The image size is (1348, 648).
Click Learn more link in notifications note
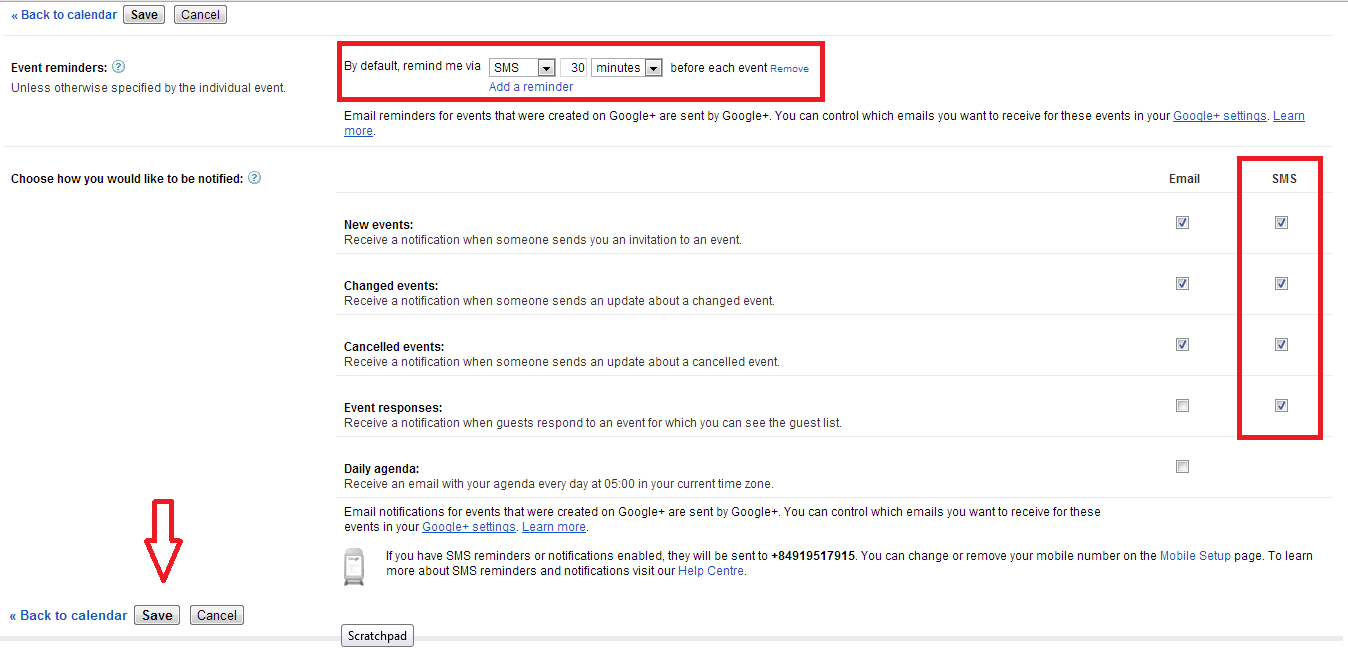click(554, 527)
